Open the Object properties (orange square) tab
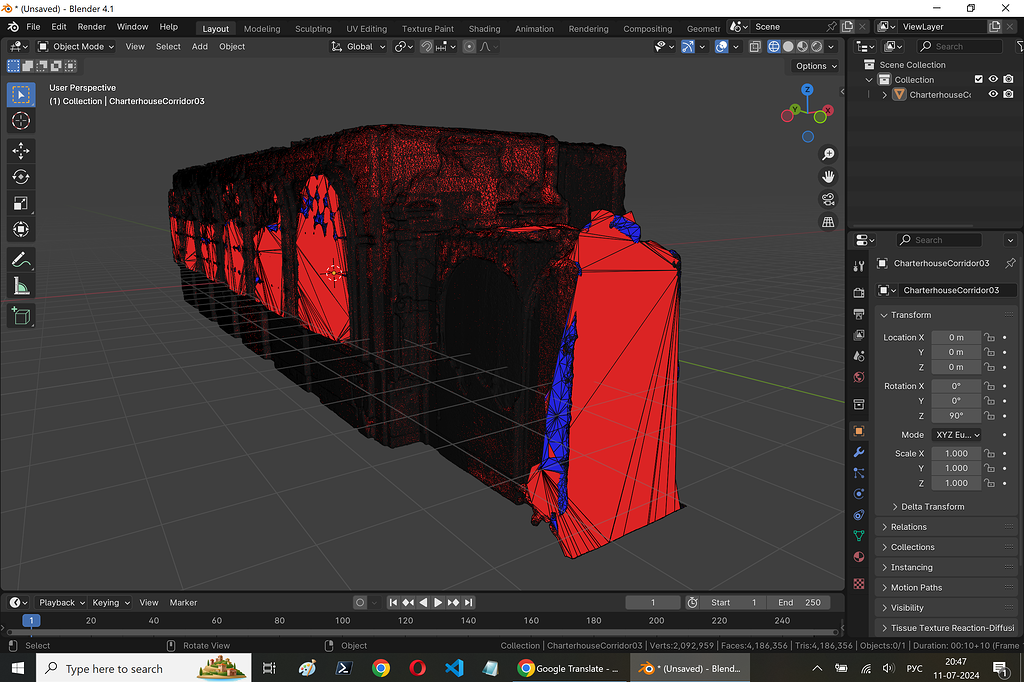The height and width of the screenshot is (682, 1024). 858,431
